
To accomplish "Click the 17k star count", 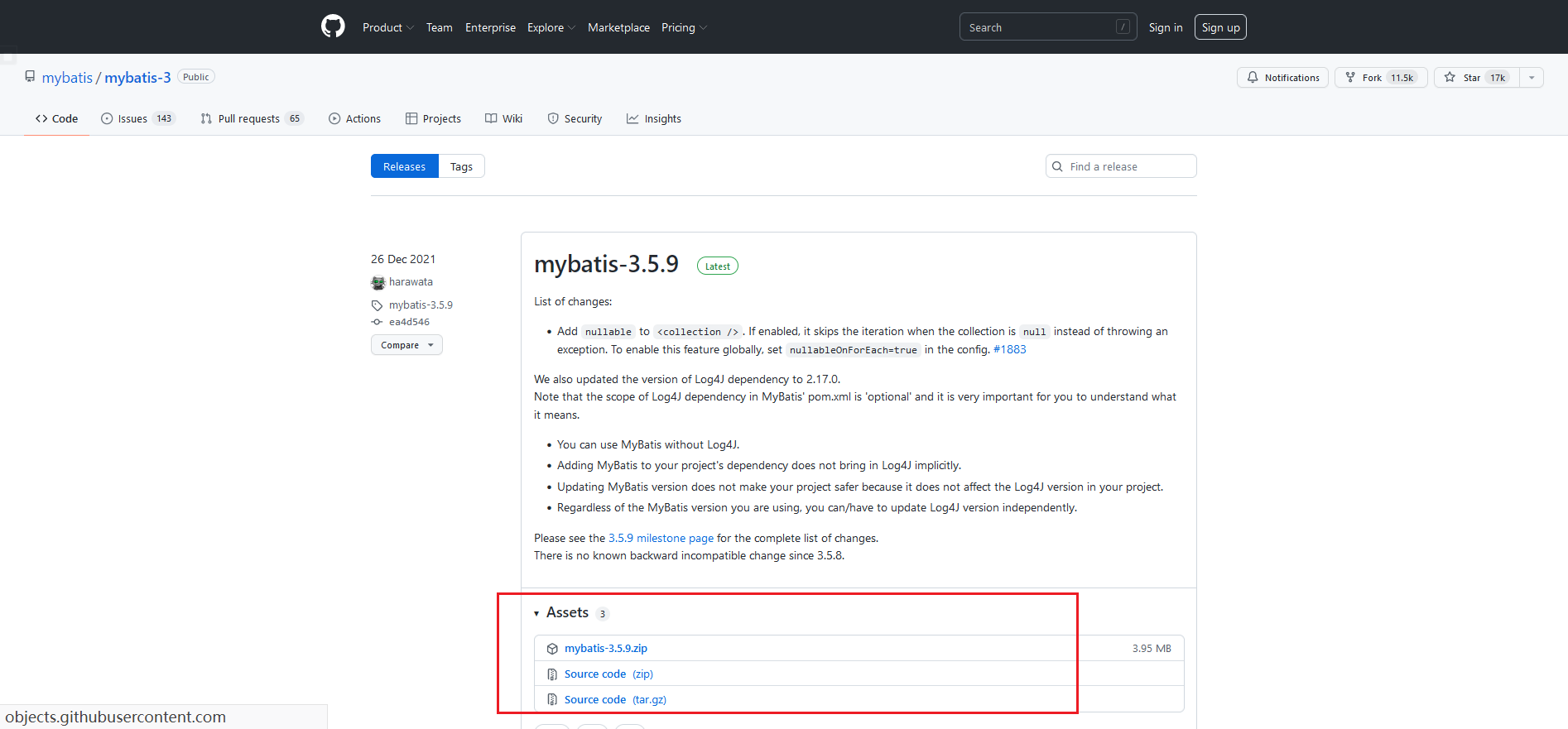I will [x=1498, y=78].
